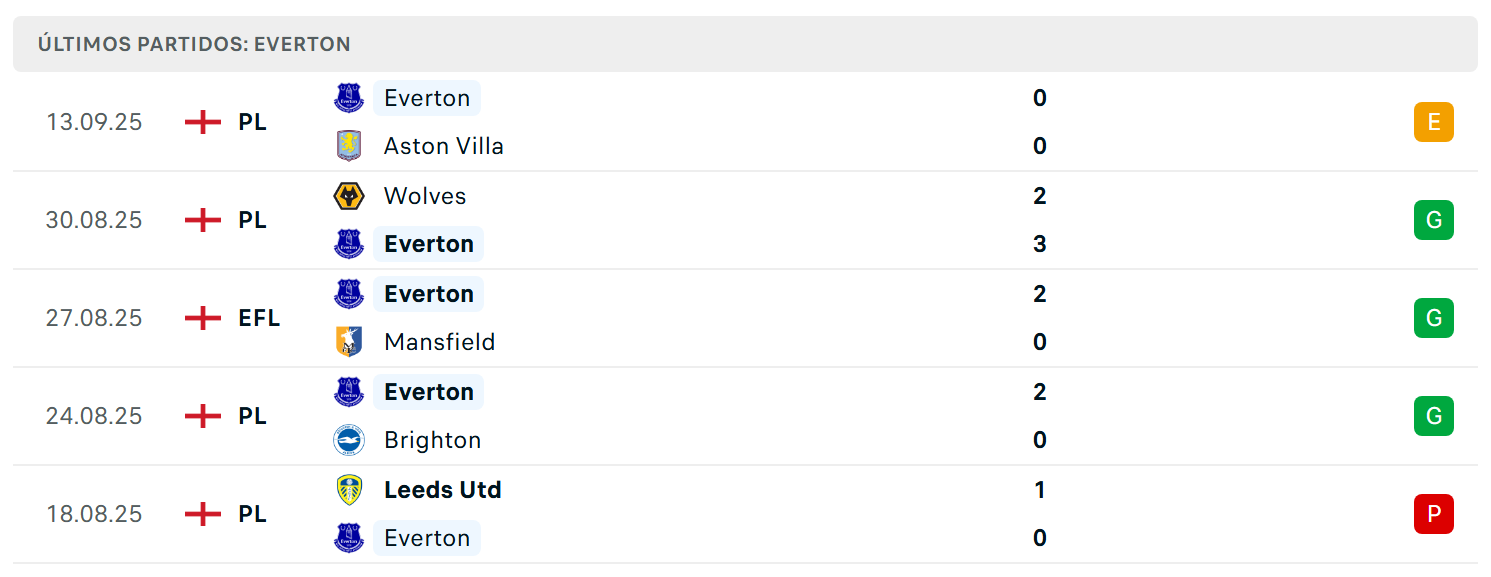Open the Wolves team name

pyautogui.click(x=425, y=196)
